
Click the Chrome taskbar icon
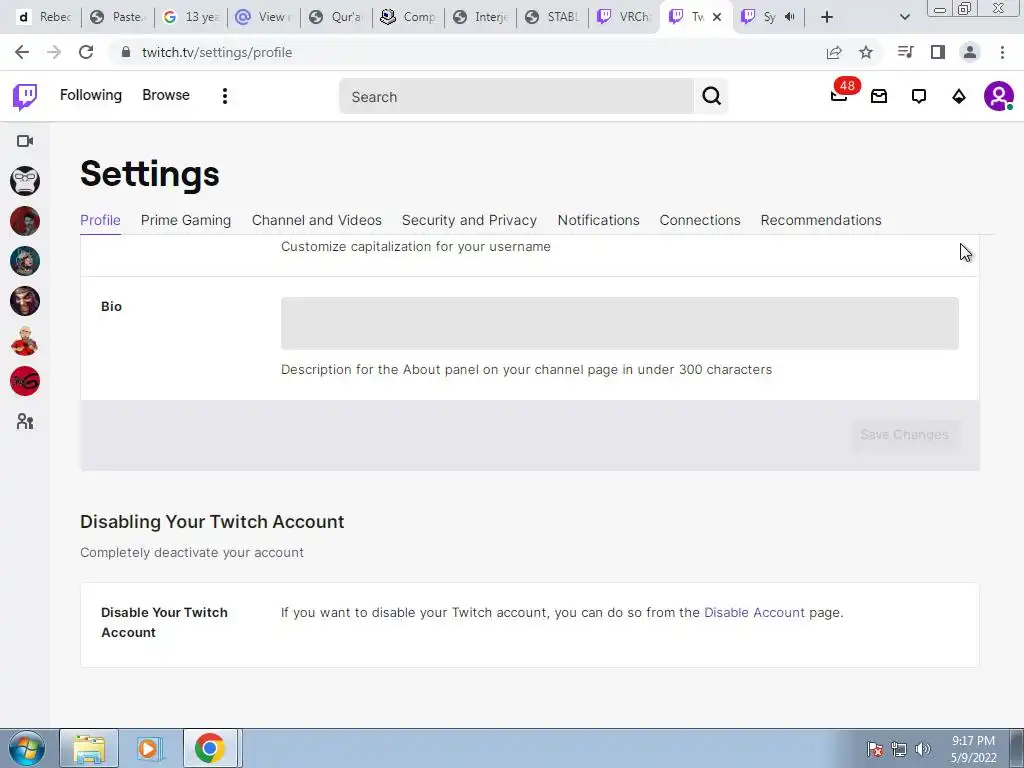pyautogui.click(x=210, y=748)
